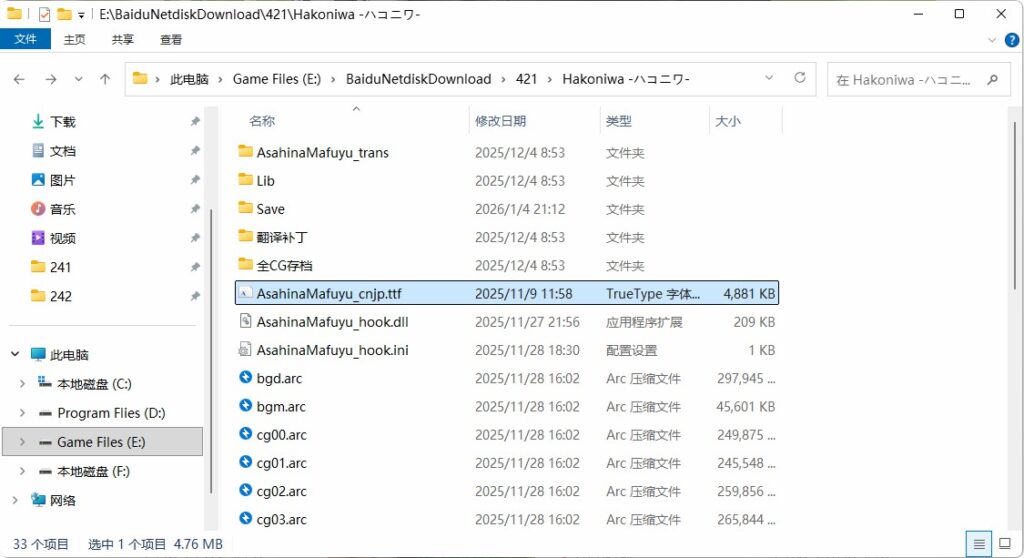
Task: Click BaiduNetdiskDownload in the address breadcrumb
Action: pyautogui.click(x=419, y=79)
